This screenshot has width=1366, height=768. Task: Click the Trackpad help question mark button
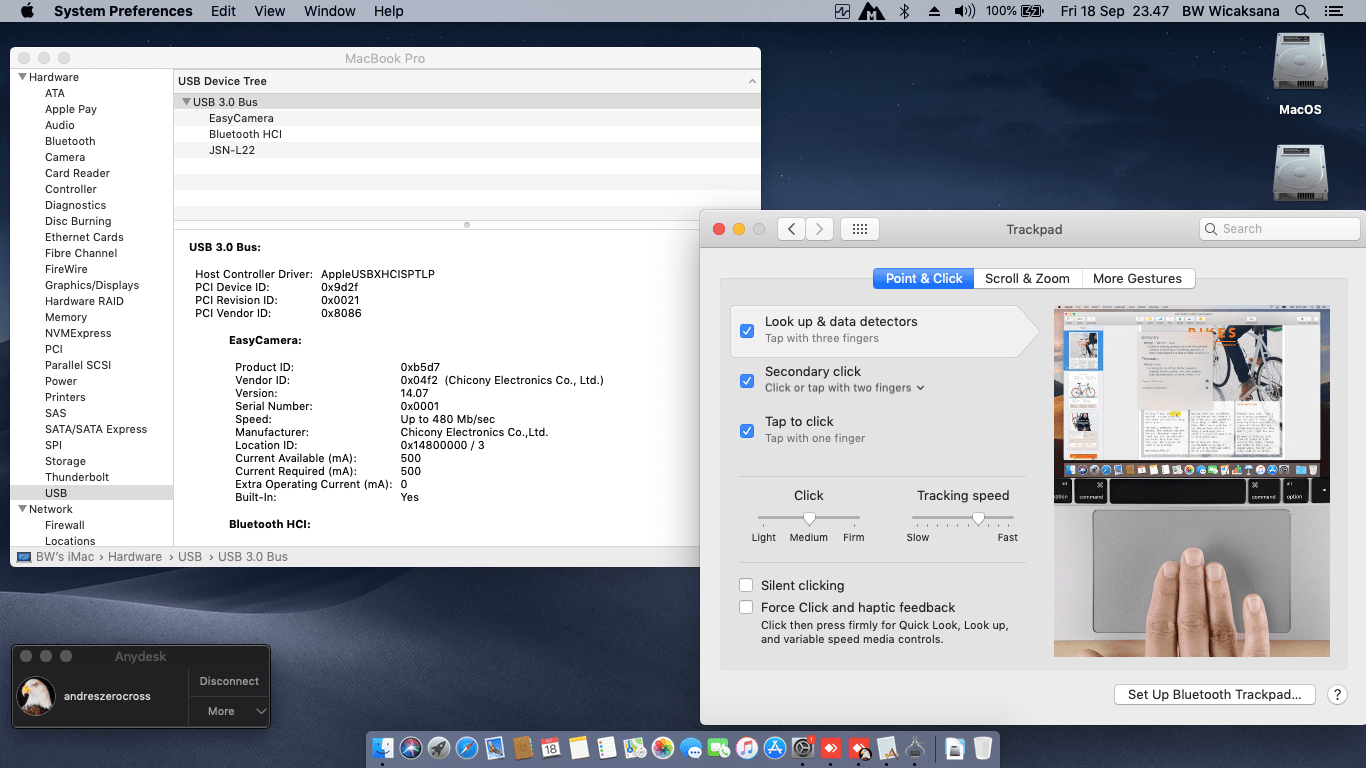point(1336,695)
